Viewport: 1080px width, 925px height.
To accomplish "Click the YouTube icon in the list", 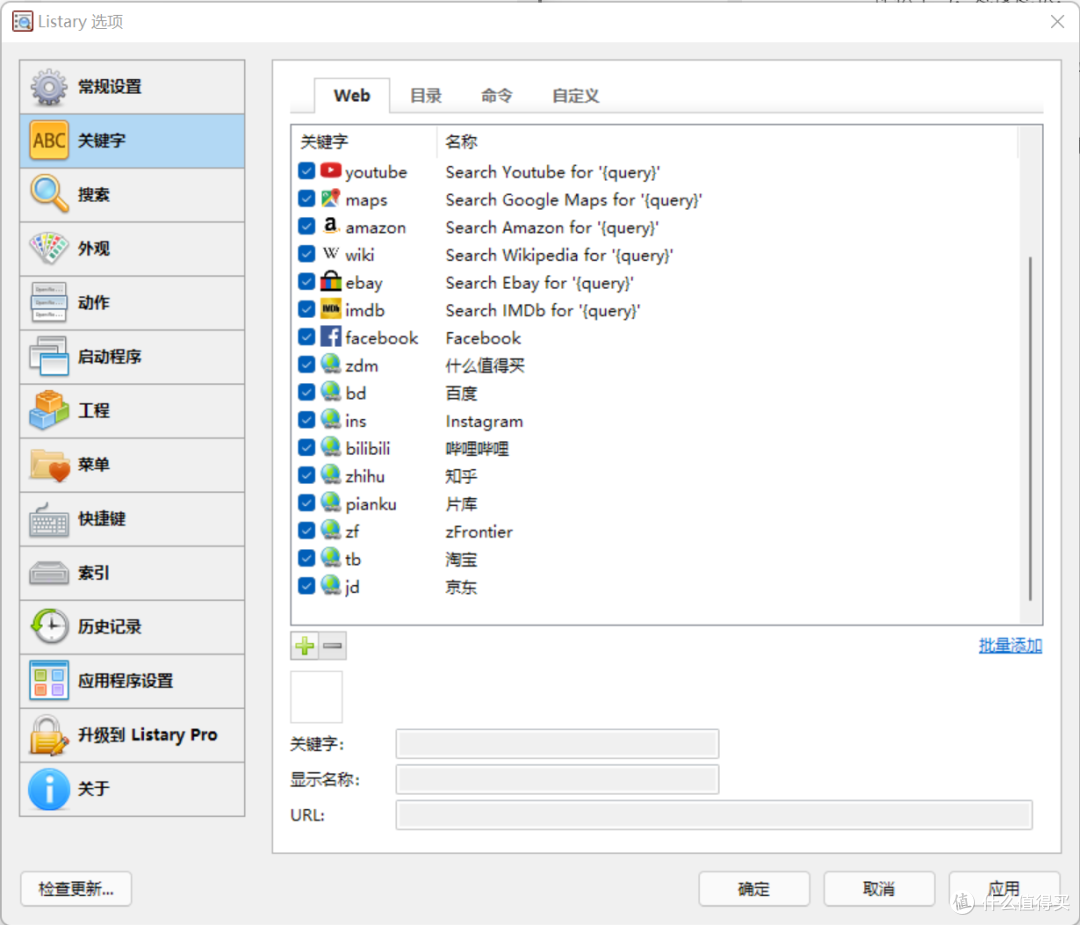I will click(331, 171).
